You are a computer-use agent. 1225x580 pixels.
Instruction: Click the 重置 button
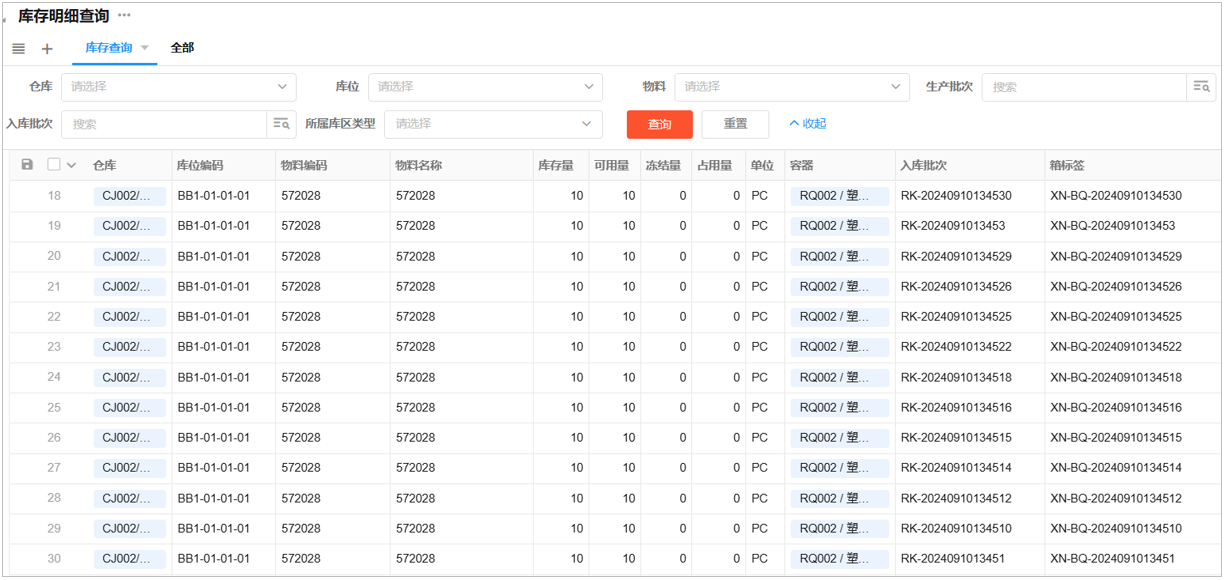pyautogui.click(x=735, y=124)
